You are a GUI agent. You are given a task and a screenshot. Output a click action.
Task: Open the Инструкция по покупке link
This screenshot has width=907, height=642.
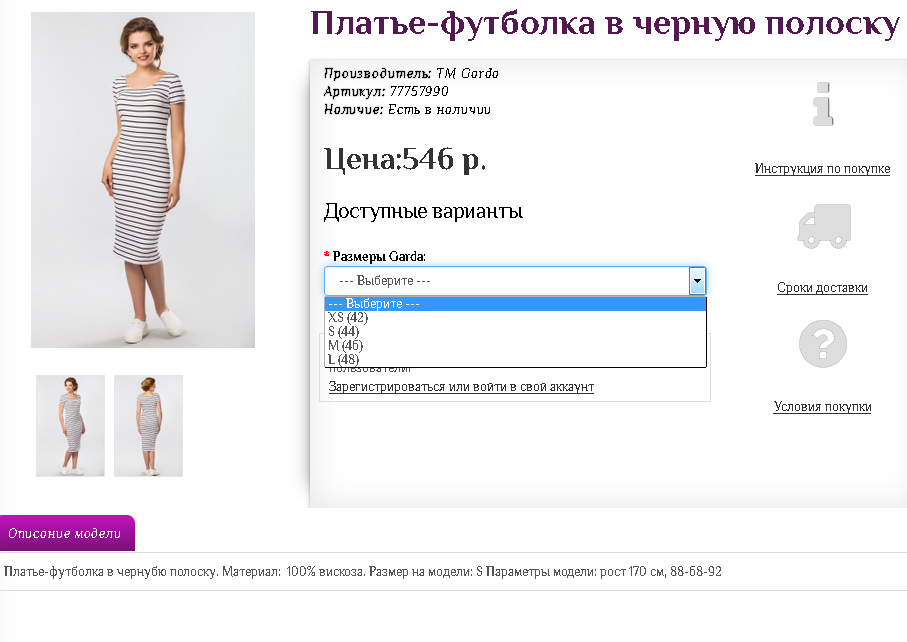click(822, 169)
